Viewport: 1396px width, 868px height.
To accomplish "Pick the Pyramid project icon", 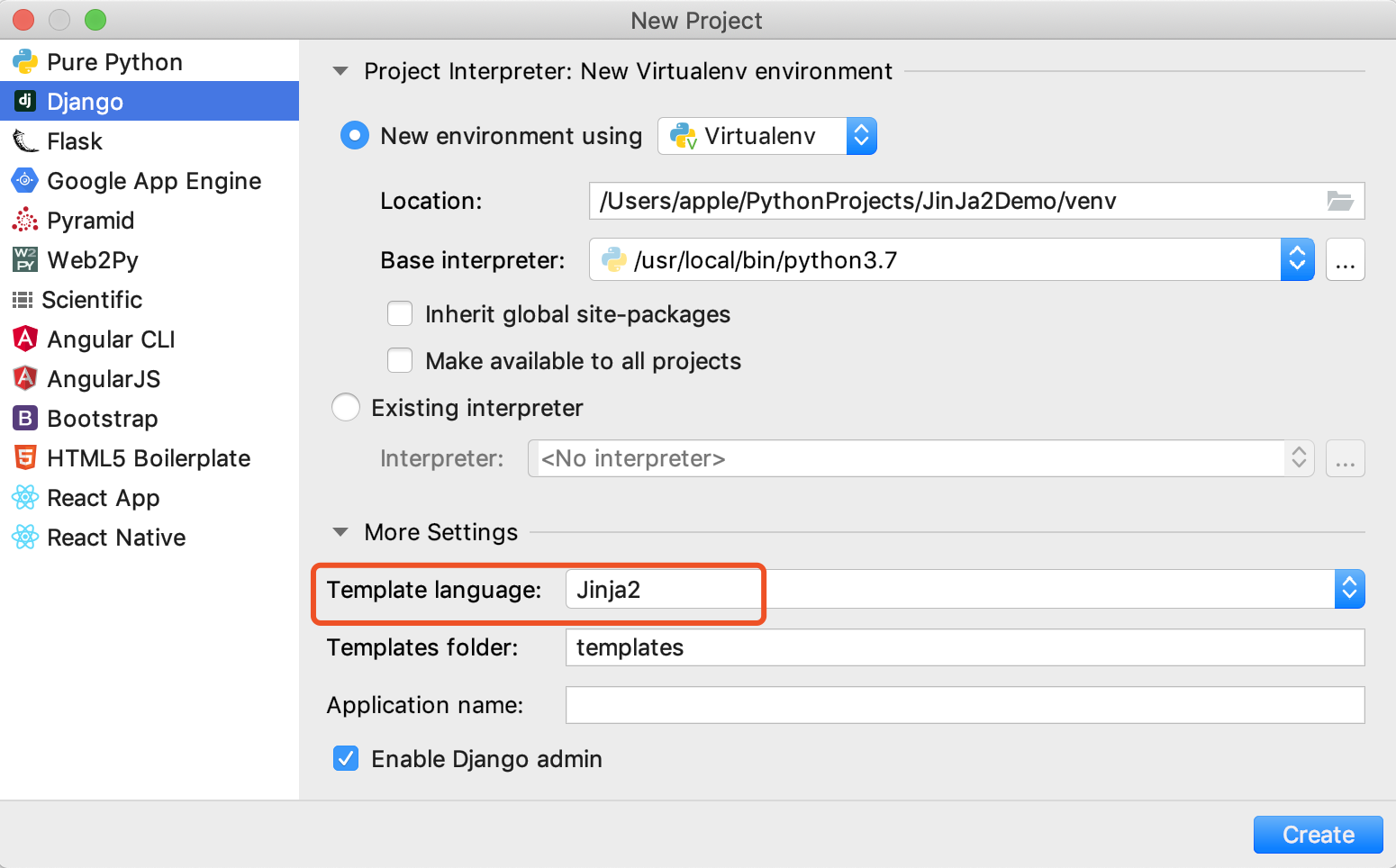I will coord(24,221).
